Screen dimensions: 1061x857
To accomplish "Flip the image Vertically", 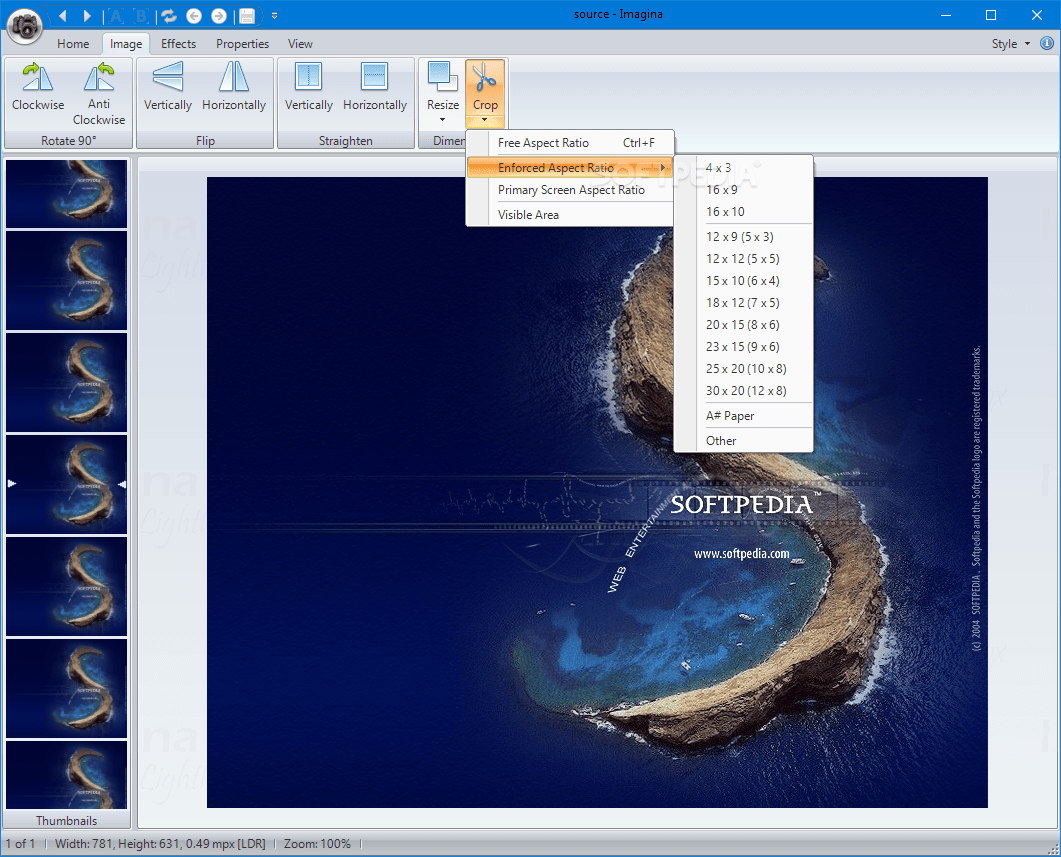I will [168, 86].
